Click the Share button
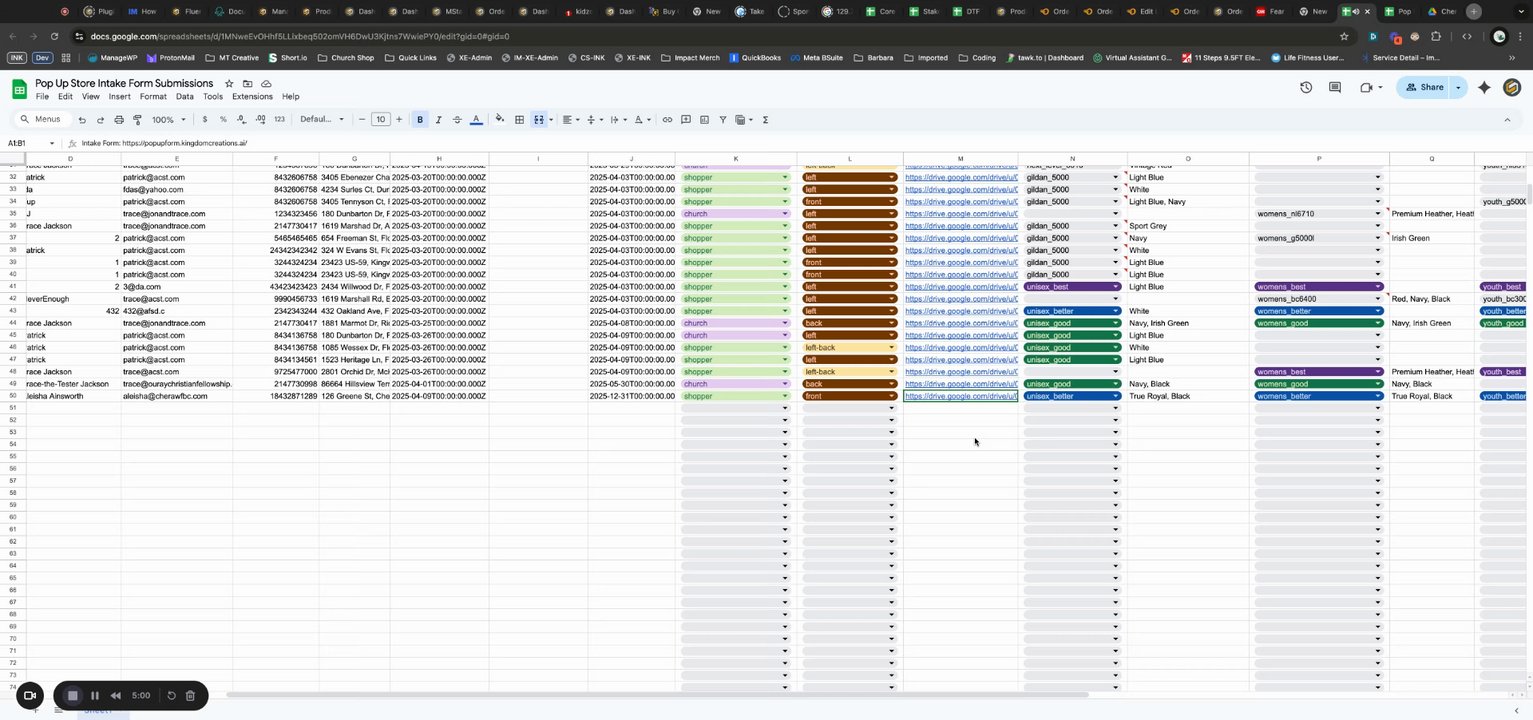Image resolution: width=1533 pixels, height=720 pixels. click(x=1424, y=88)
